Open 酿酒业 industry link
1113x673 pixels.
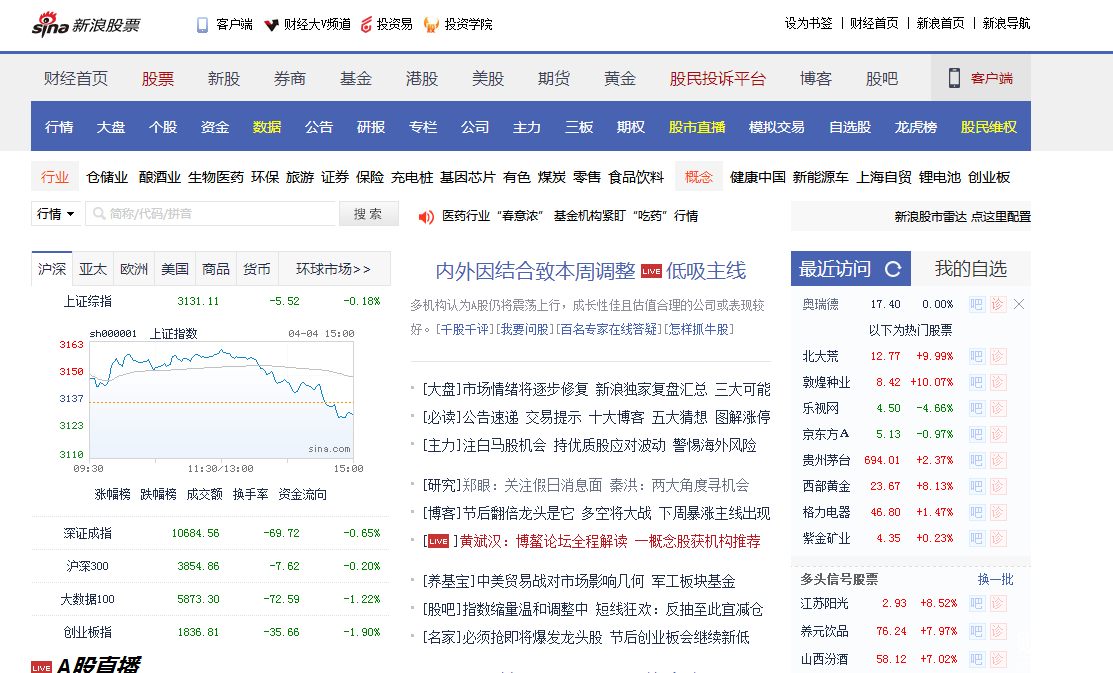(x=160, y=177)
